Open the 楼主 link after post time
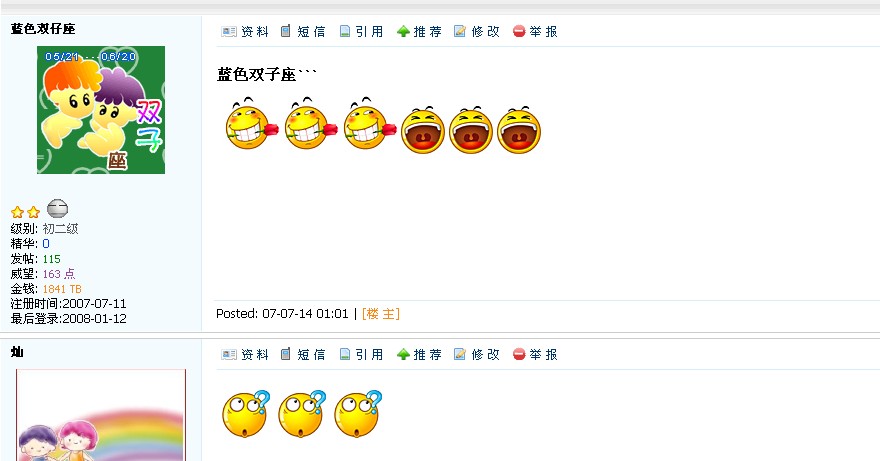The height and width of the screenshot is (461, 880). tap(381, 314)
